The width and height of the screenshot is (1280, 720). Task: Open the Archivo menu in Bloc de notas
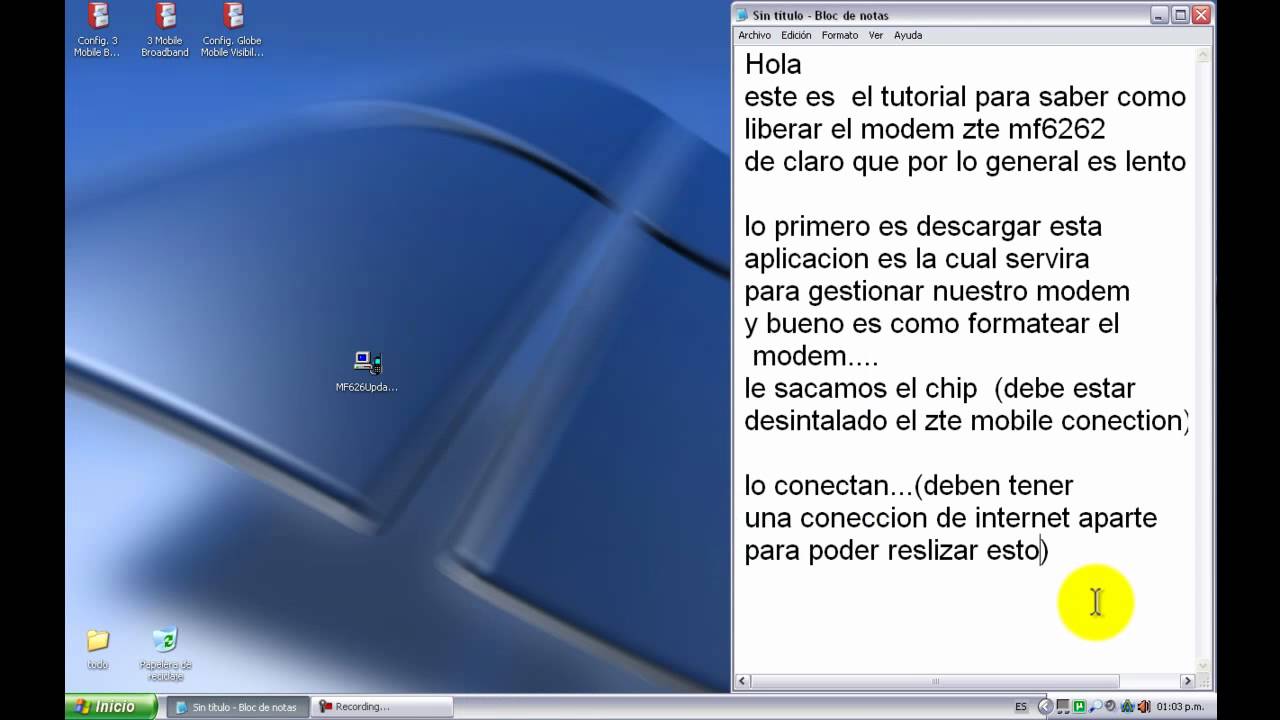click(754, 35)
